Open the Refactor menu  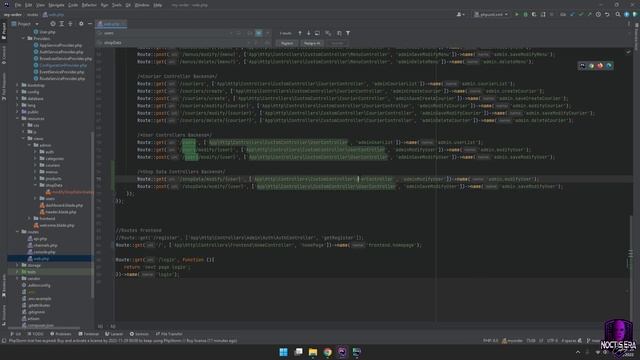pos(89,5)
